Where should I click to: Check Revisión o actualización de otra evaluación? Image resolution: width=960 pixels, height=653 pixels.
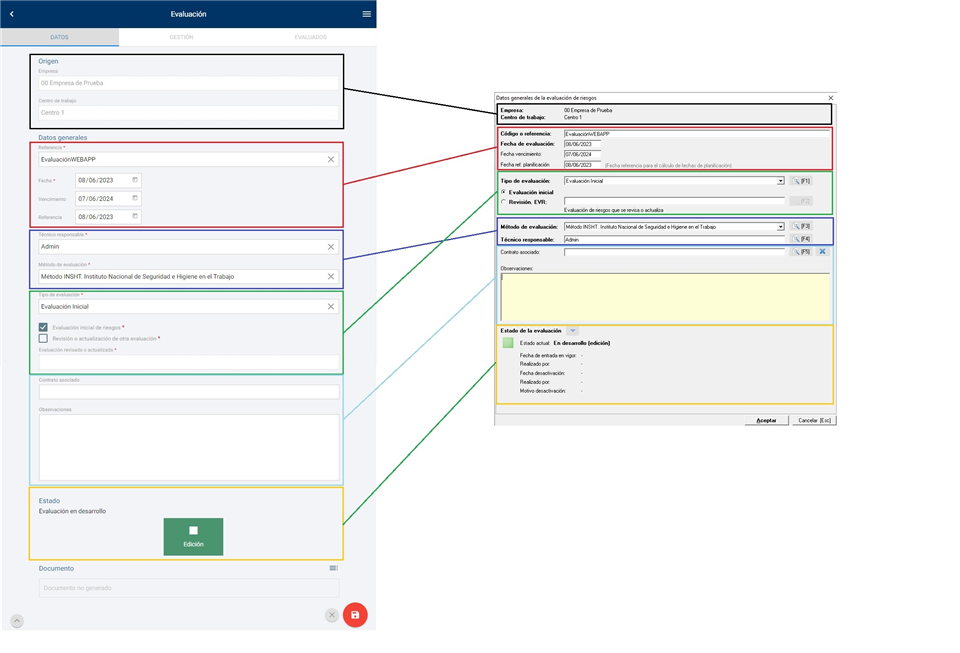coord(43,338)
